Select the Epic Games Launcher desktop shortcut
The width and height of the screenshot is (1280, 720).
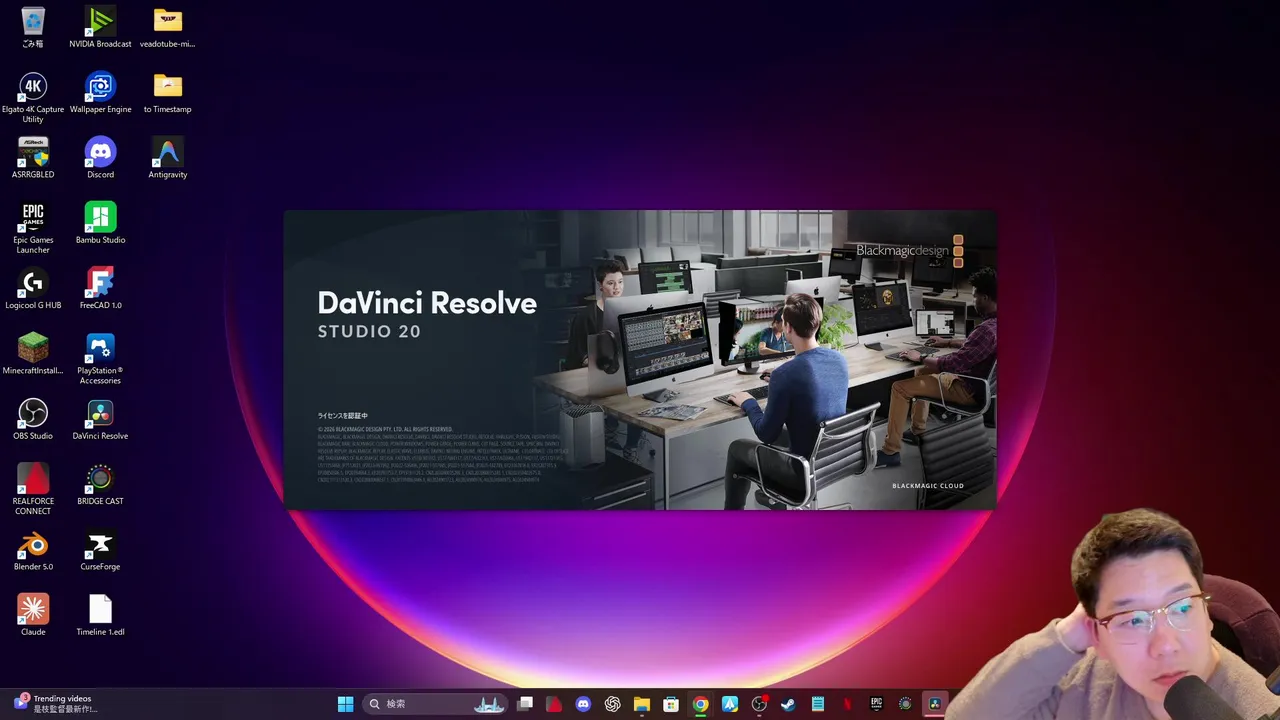(33, 228)
